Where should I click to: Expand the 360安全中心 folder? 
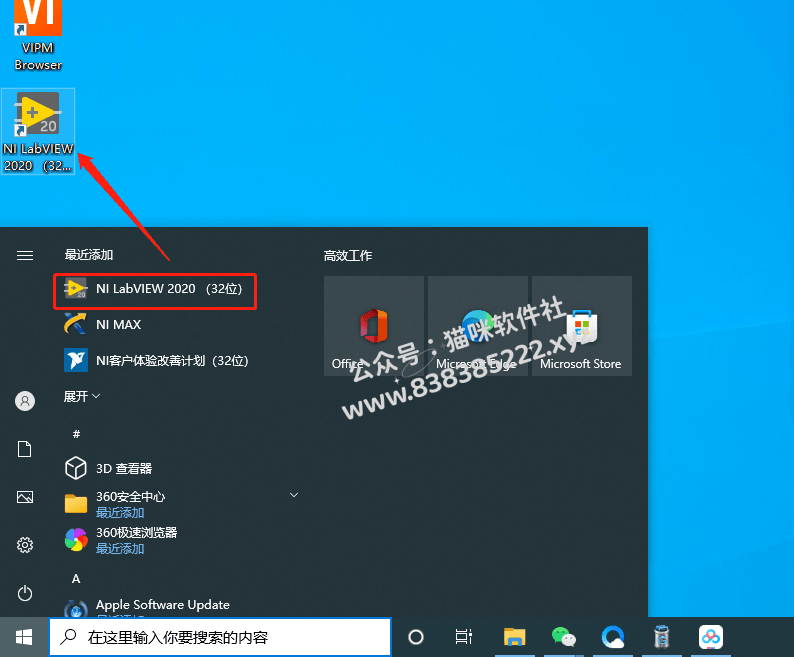(294, 495)
